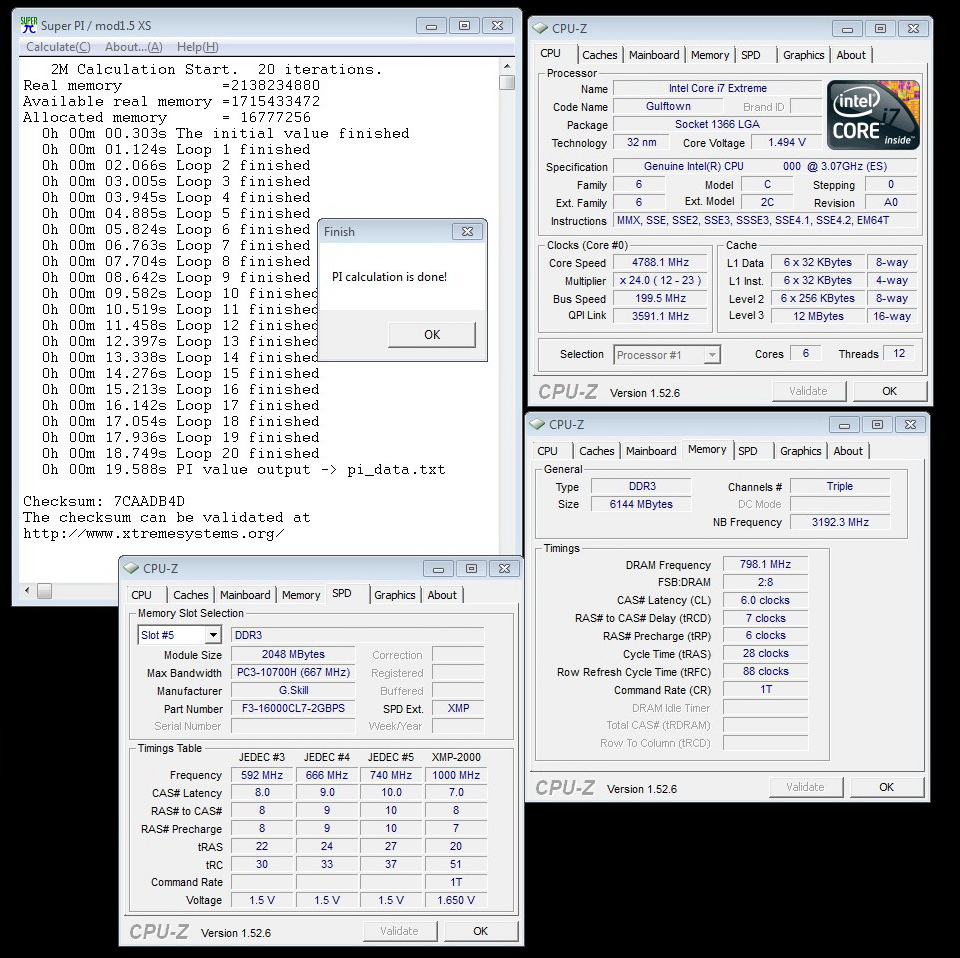The image size is (960, 958).
Task: Click the CPU-Z title icon of the Slot #5 window
Action: 131,568
